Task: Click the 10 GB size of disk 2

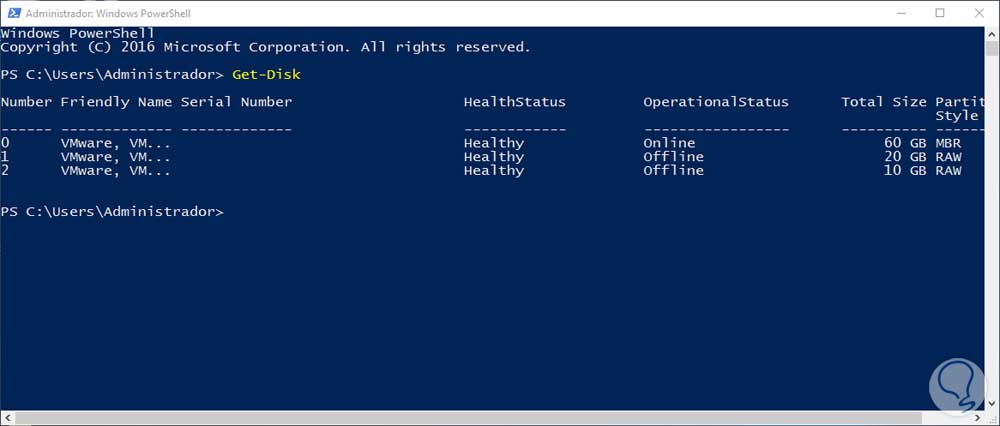Action: [x=901, y=171]
